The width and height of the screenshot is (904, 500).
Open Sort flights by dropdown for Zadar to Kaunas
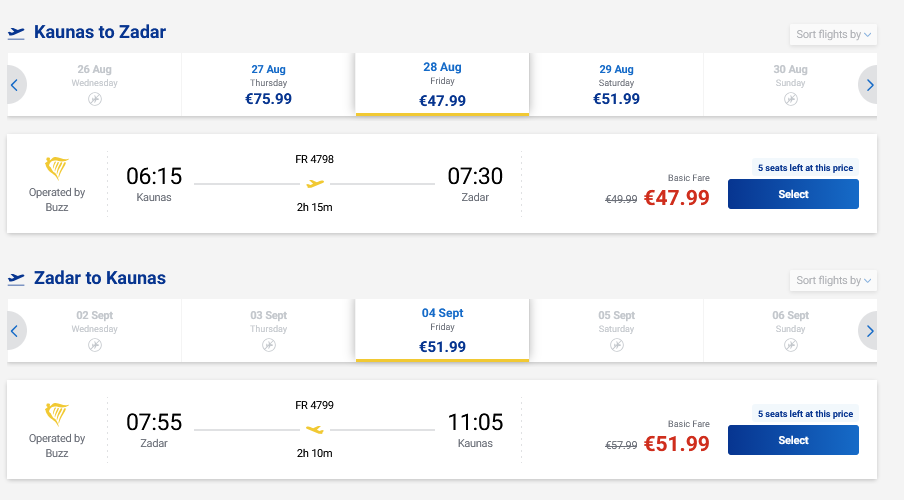(x=833, y=281)
